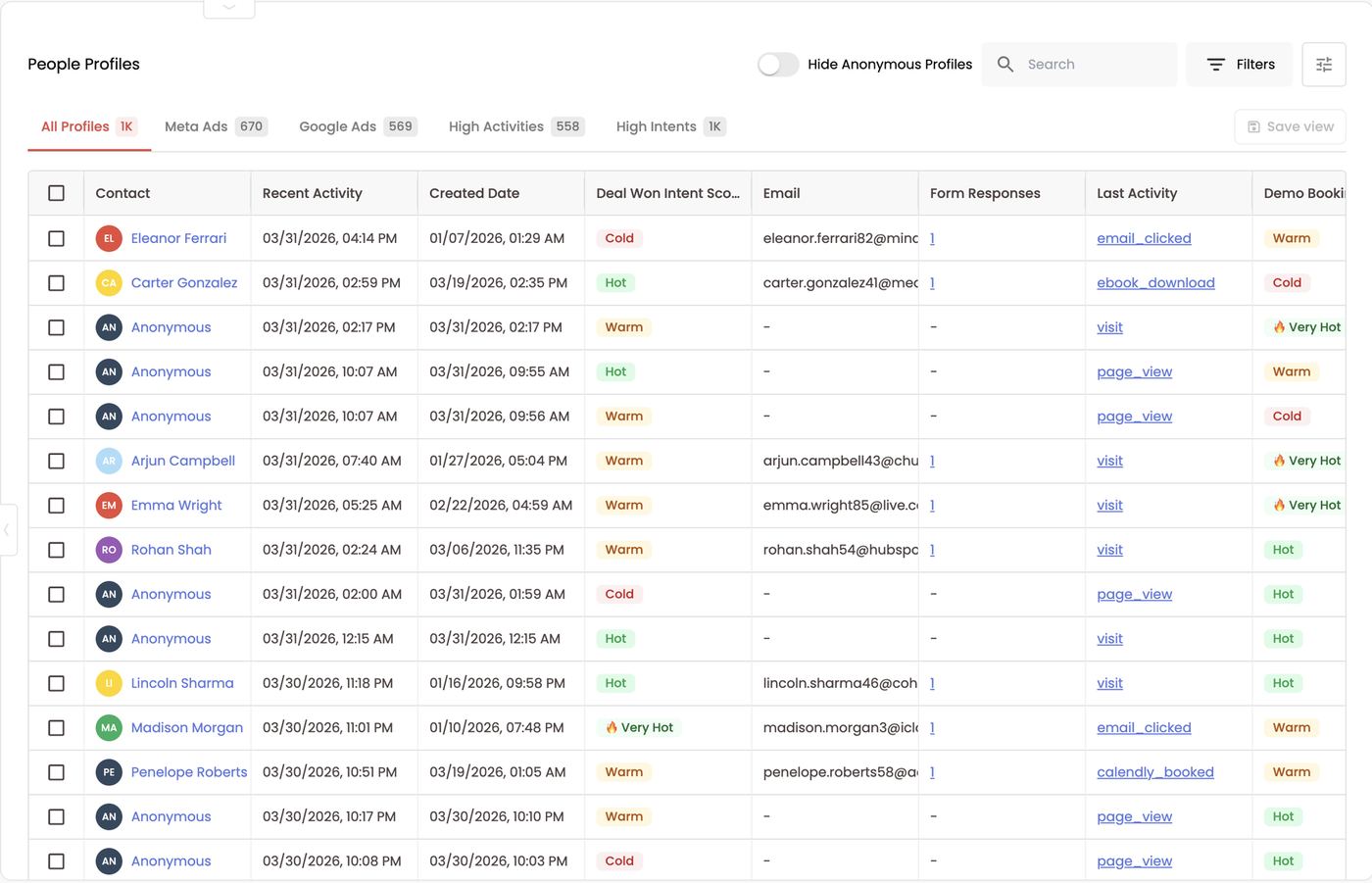Image resolution: width=1372 pixels, height=883 pixels.
Task: Expand the collapsed top panel chevron
Action: point(229,8)
